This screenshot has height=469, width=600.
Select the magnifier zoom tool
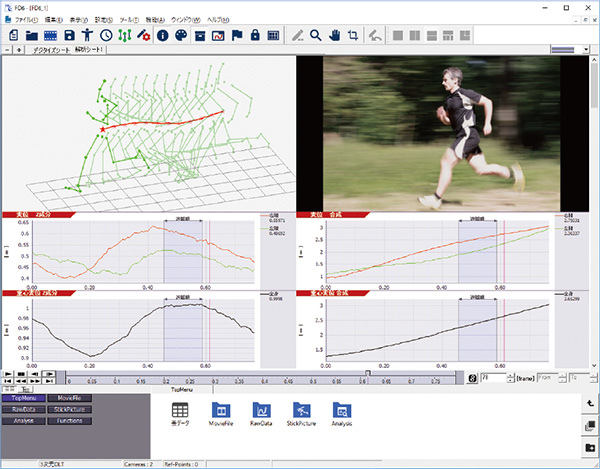[x=315, y=36]
